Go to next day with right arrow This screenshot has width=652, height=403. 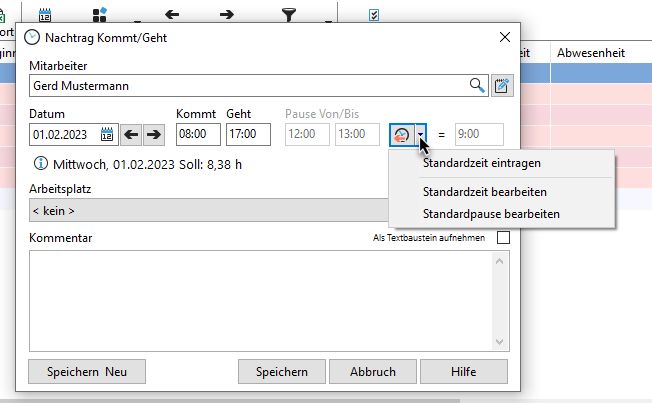(x=154, y=134)
